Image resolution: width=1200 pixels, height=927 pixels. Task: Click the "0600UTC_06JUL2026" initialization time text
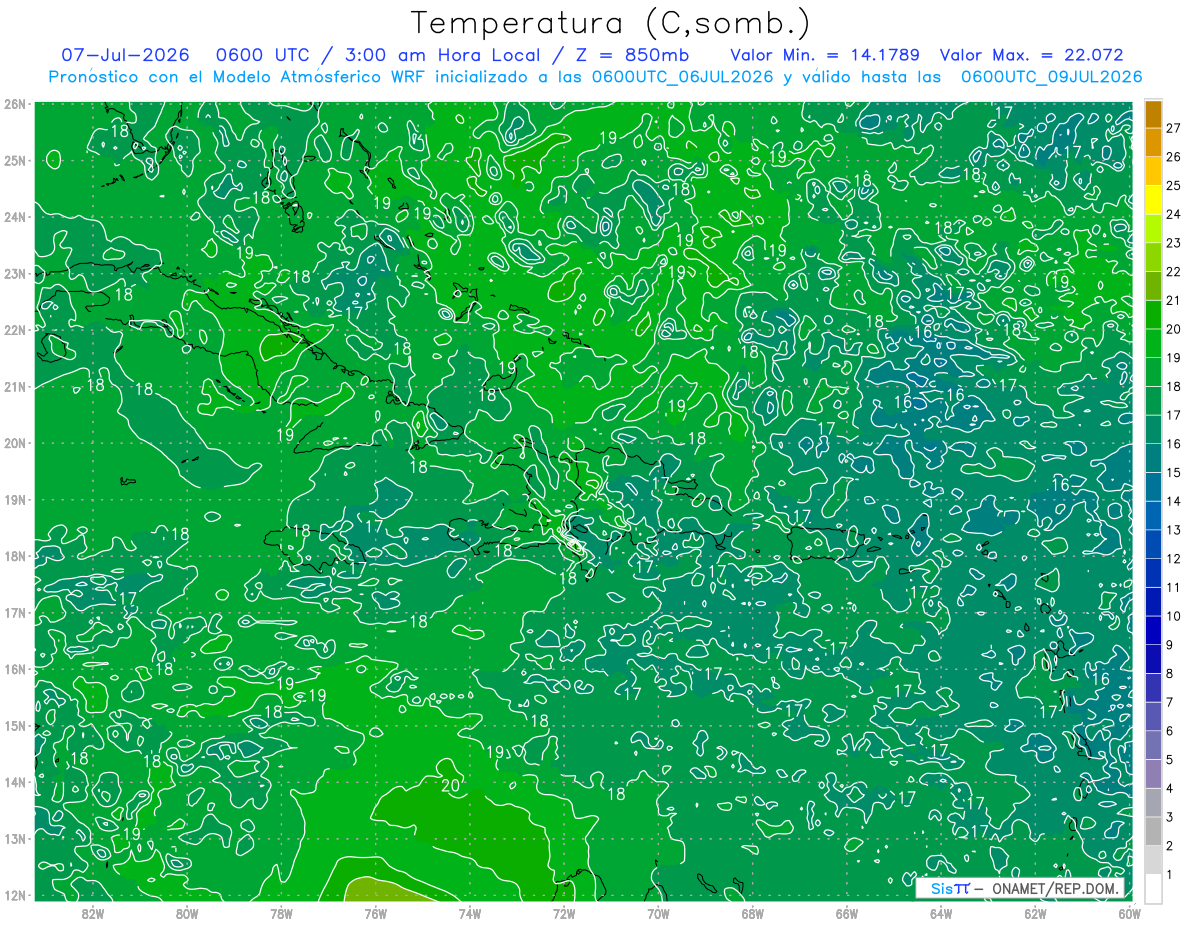682,77
